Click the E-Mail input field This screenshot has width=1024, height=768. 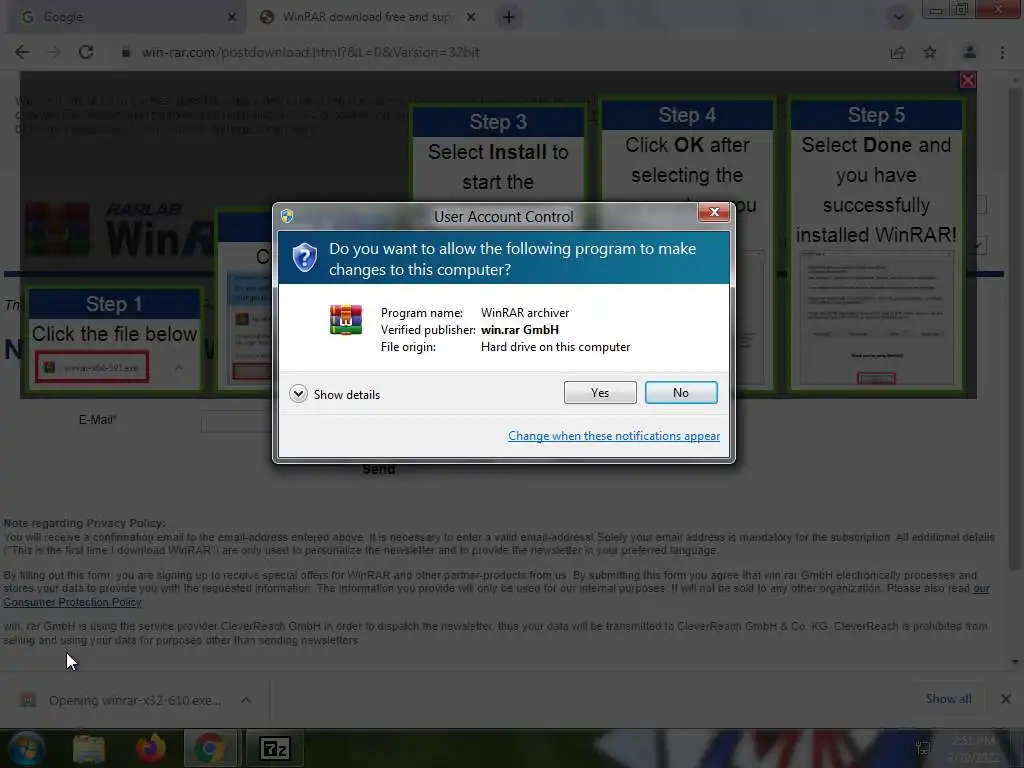pos(236,422)
